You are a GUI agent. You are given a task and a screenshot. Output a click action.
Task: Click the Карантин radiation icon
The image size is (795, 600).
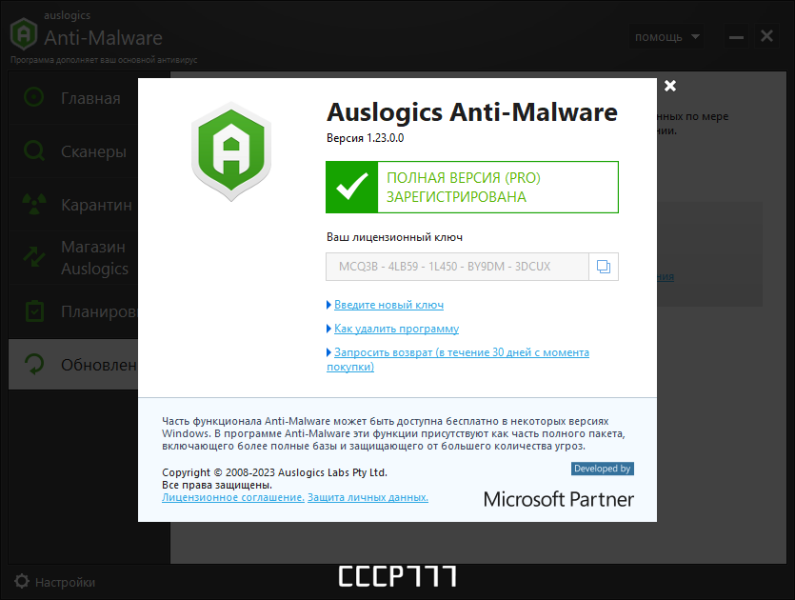(34, 204)
